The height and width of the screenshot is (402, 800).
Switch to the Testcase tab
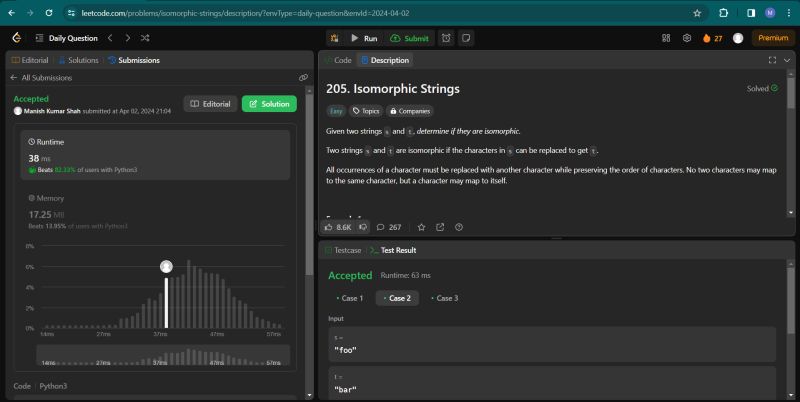(x=343, y=250)
